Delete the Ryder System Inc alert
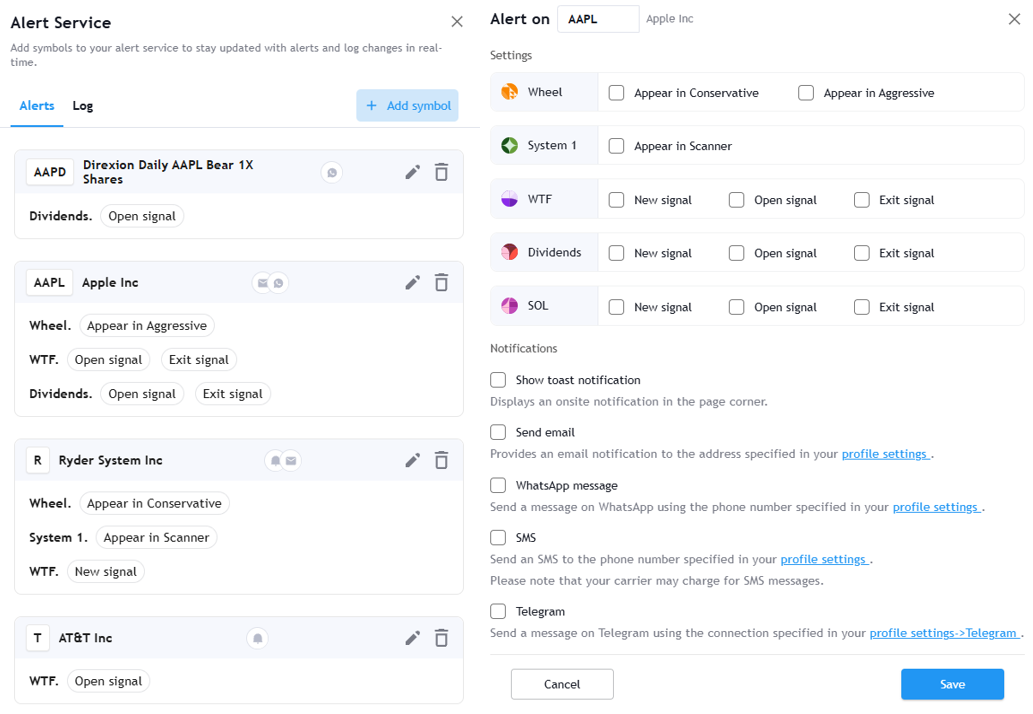Viewport: 1033px width, 714px height. coord(441,460)
